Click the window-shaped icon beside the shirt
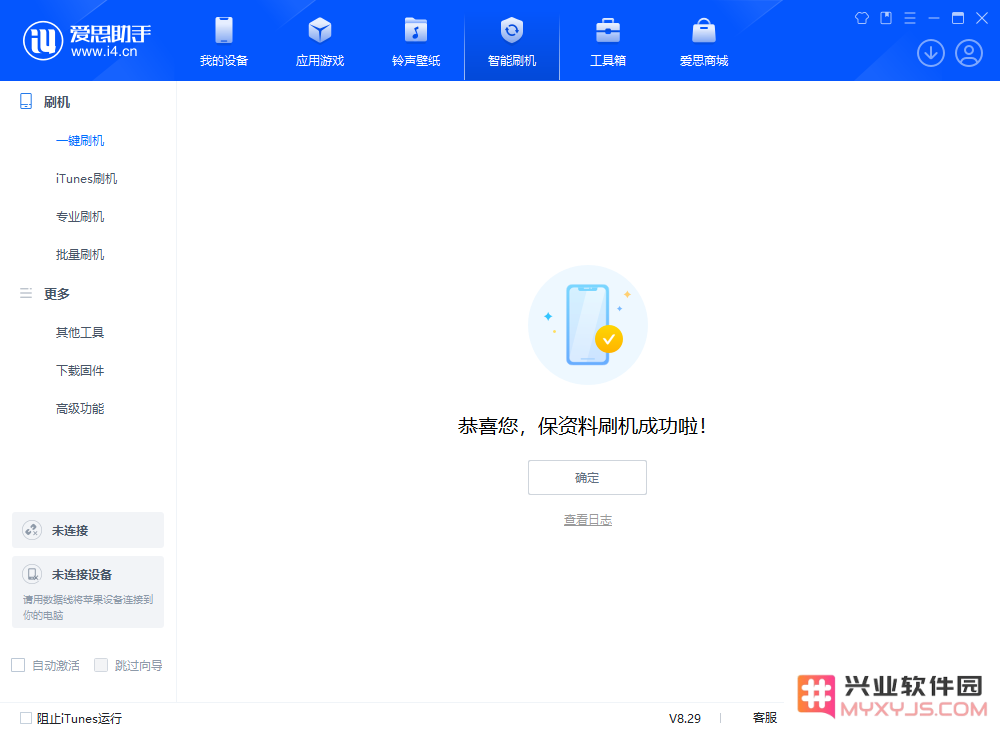The height and width of the screenshot is (733, 1000). 886,19
